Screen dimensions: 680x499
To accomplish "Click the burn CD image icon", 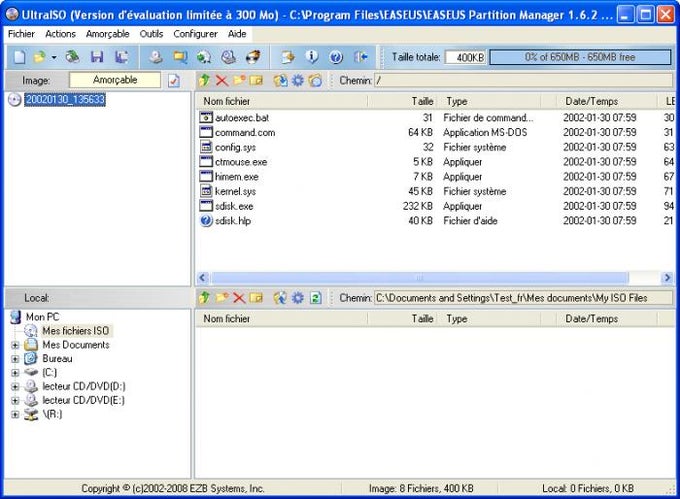I will 253,57.
